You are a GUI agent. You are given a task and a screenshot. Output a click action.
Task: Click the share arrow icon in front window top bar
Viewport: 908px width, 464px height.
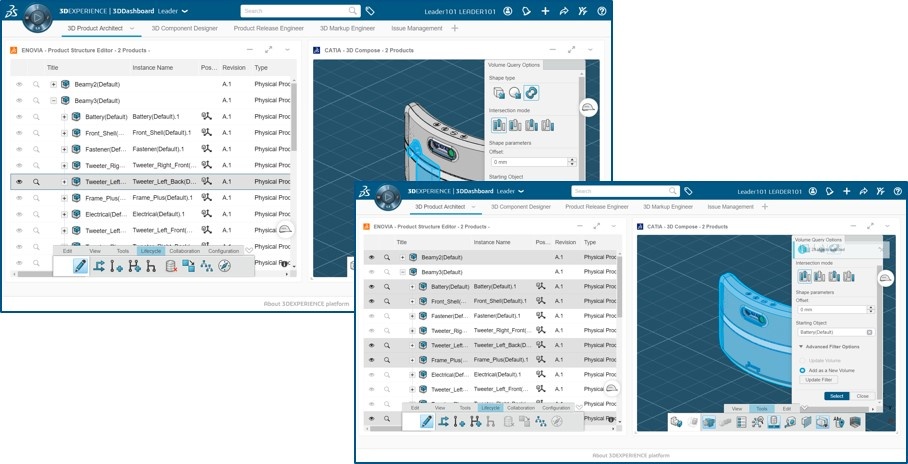(x=863, y=191)
